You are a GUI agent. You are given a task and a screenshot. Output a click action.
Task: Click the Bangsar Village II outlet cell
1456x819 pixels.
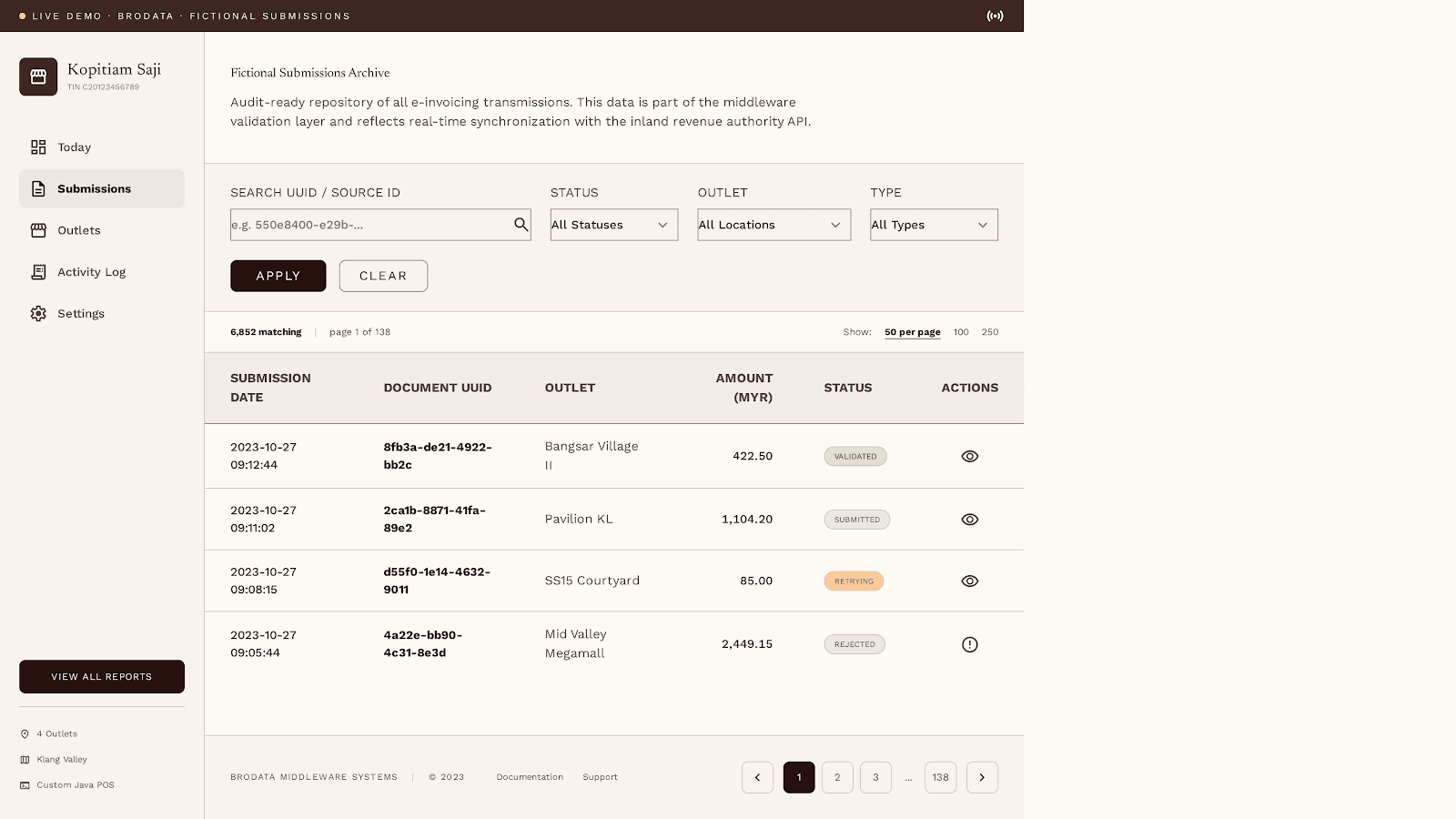[591, 455]
